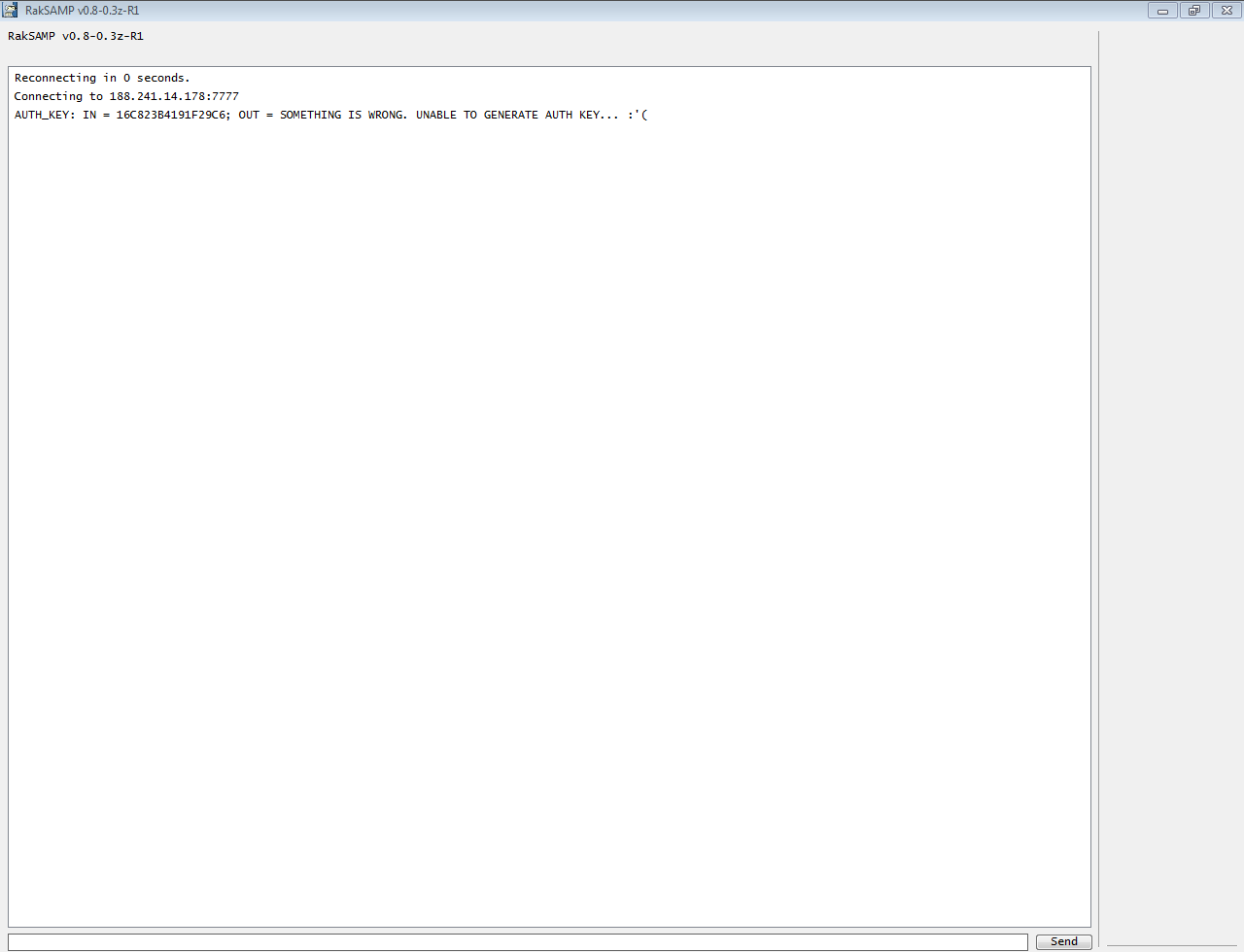Restore down the RakSAMP window
Viewport: 1244px width, 952px height.
(1194, 11)
